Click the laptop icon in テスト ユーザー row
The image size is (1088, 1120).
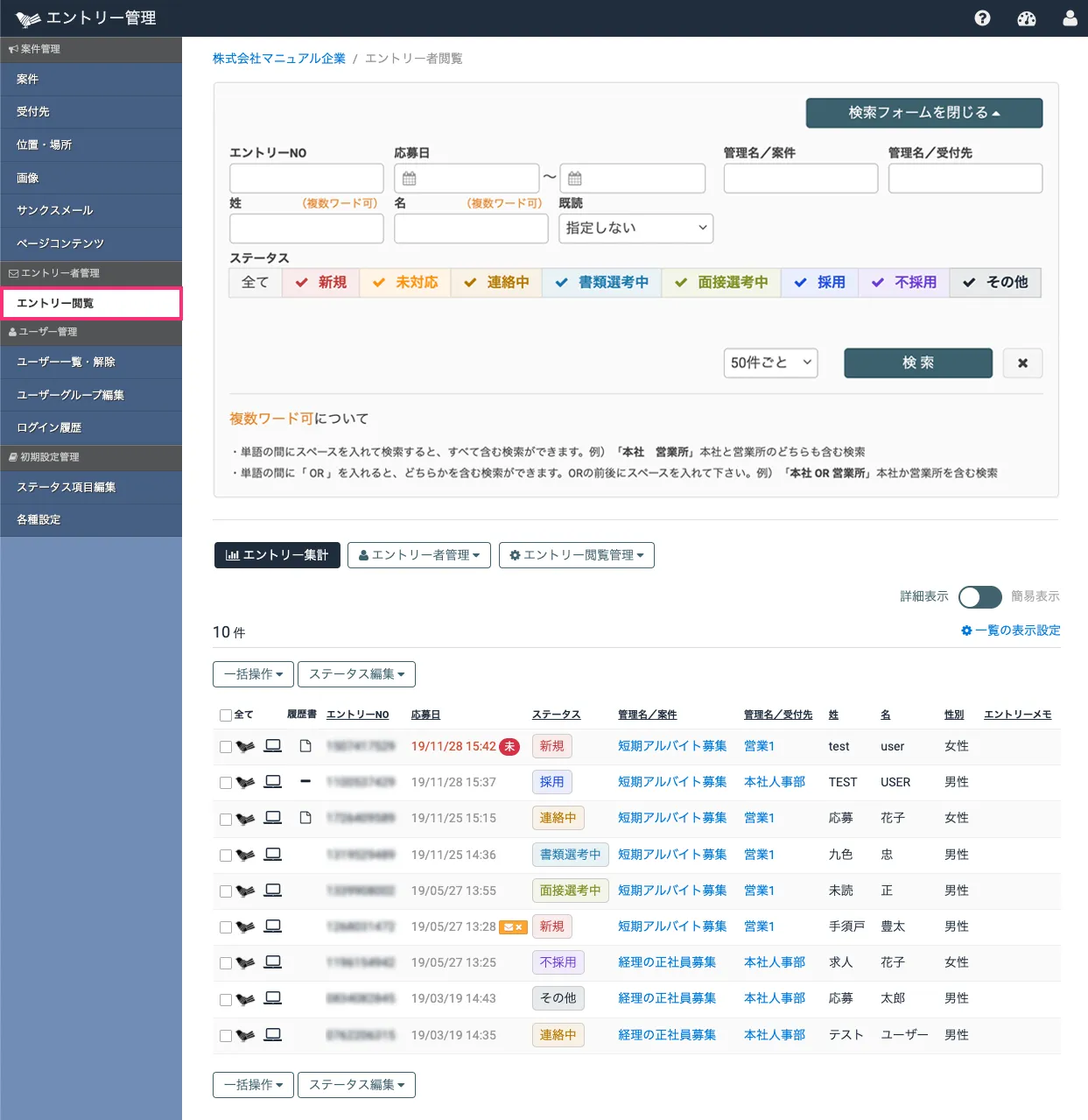(273, 1035)
